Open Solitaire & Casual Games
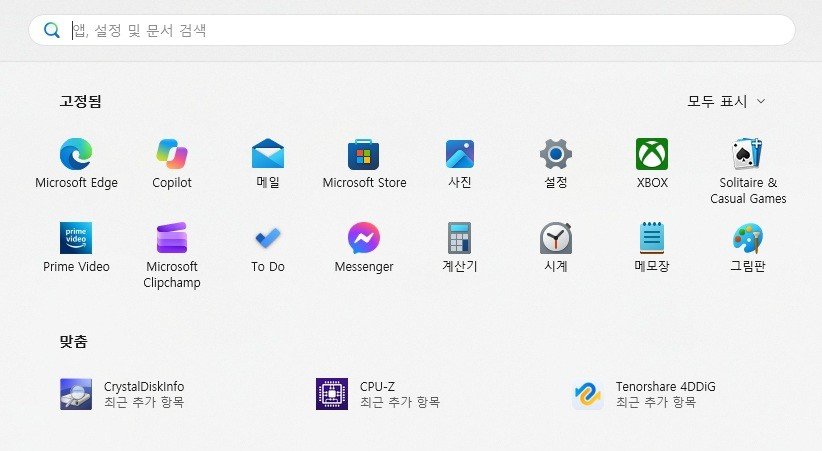 748,154
